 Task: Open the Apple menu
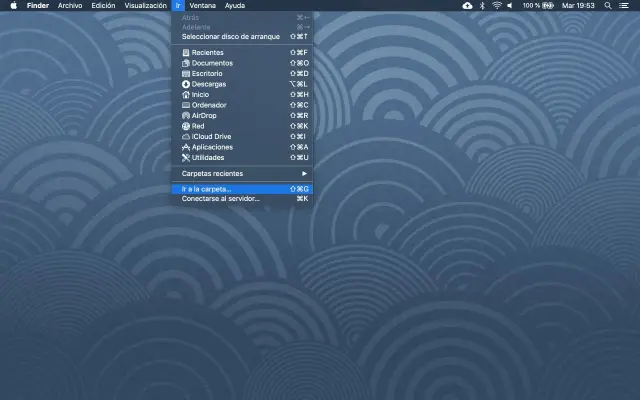point(13,5)
